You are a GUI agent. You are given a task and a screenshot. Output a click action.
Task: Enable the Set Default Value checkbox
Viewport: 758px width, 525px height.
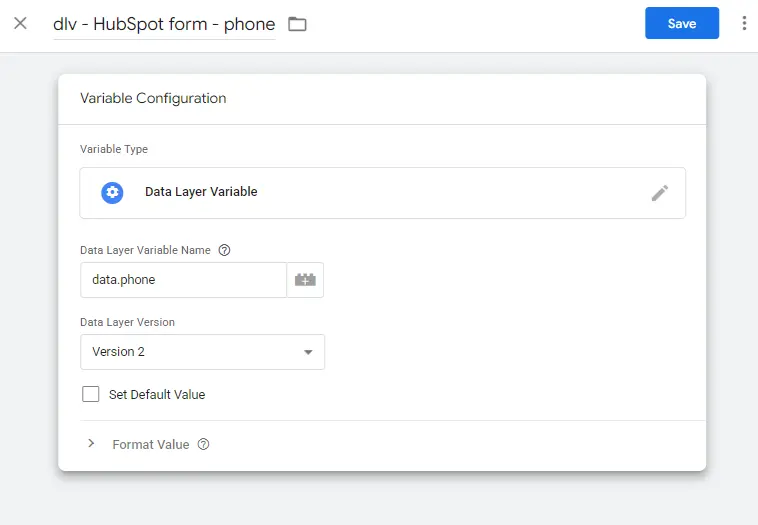coord(91,394)
